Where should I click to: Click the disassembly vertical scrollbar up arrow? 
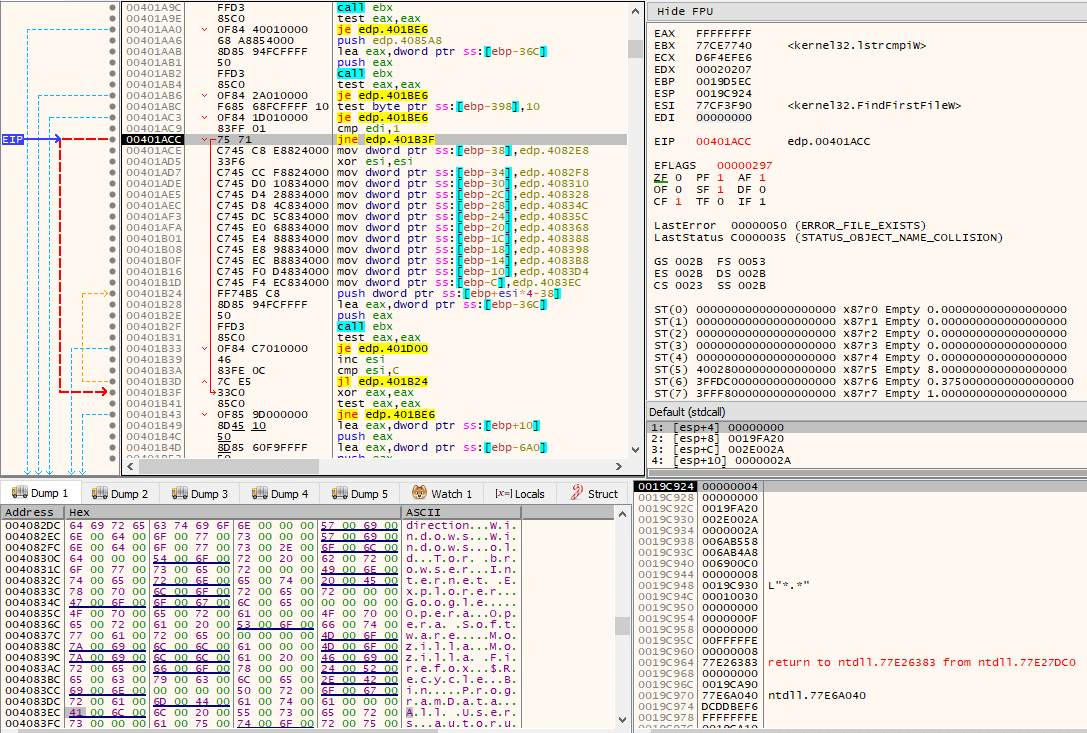pyautogui.click(x=635, y=11)
